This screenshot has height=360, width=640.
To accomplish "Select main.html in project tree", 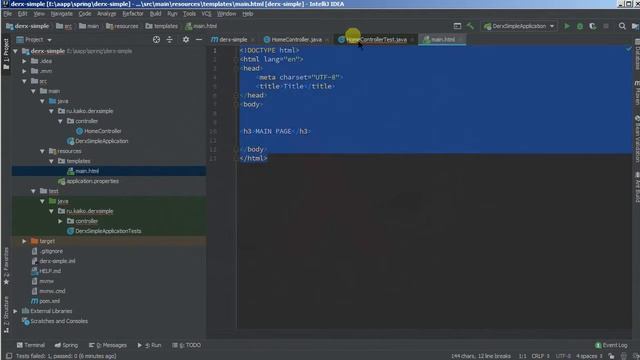I will [83, 171].
